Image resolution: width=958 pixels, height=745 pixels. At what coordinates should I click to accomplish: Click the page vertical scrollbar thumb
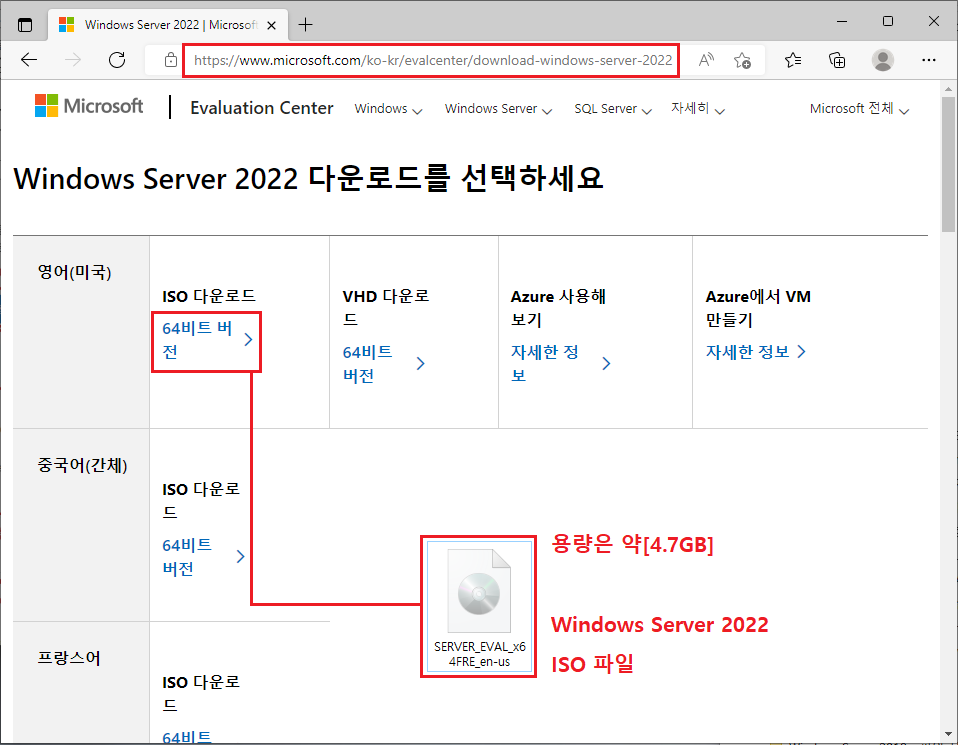[948, 164]
